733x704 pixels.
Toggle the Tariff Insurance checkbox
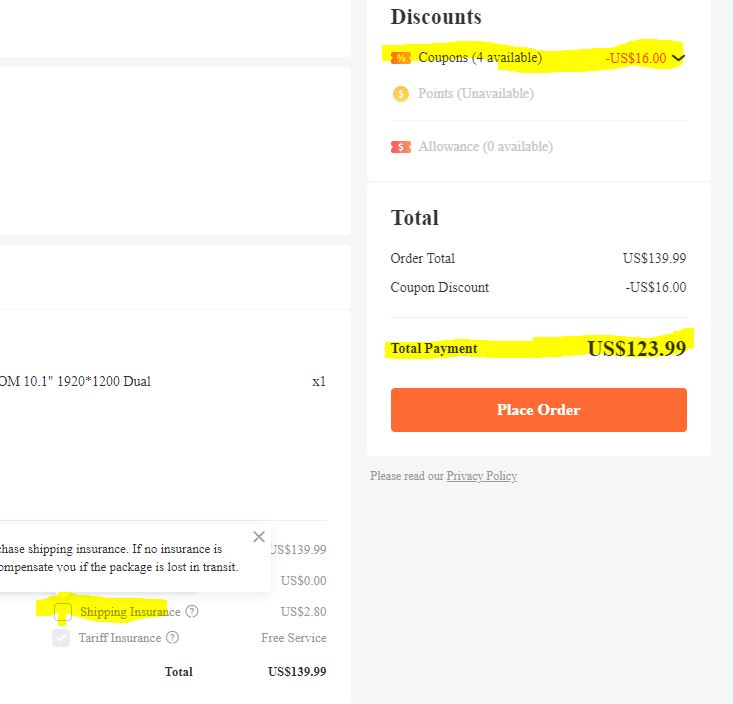pos(61,638)
